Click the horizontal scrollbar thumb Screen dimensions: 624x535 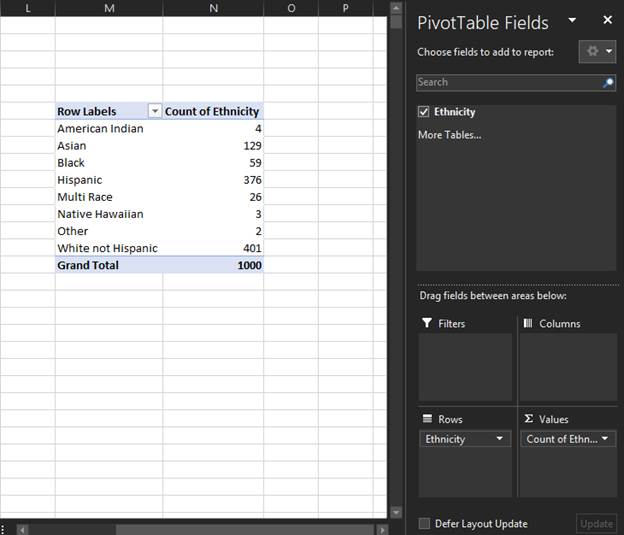245,530
